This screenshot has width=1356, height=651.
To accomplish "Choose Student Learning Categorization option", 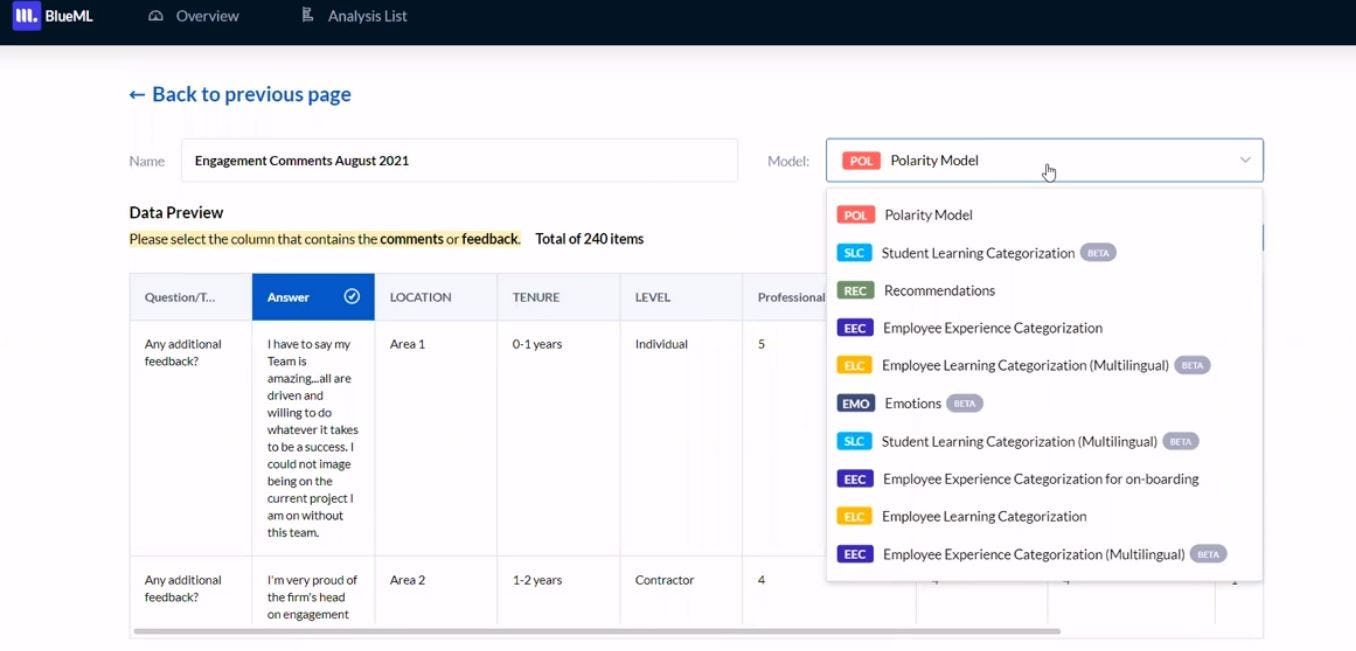I will [1044, 253].
